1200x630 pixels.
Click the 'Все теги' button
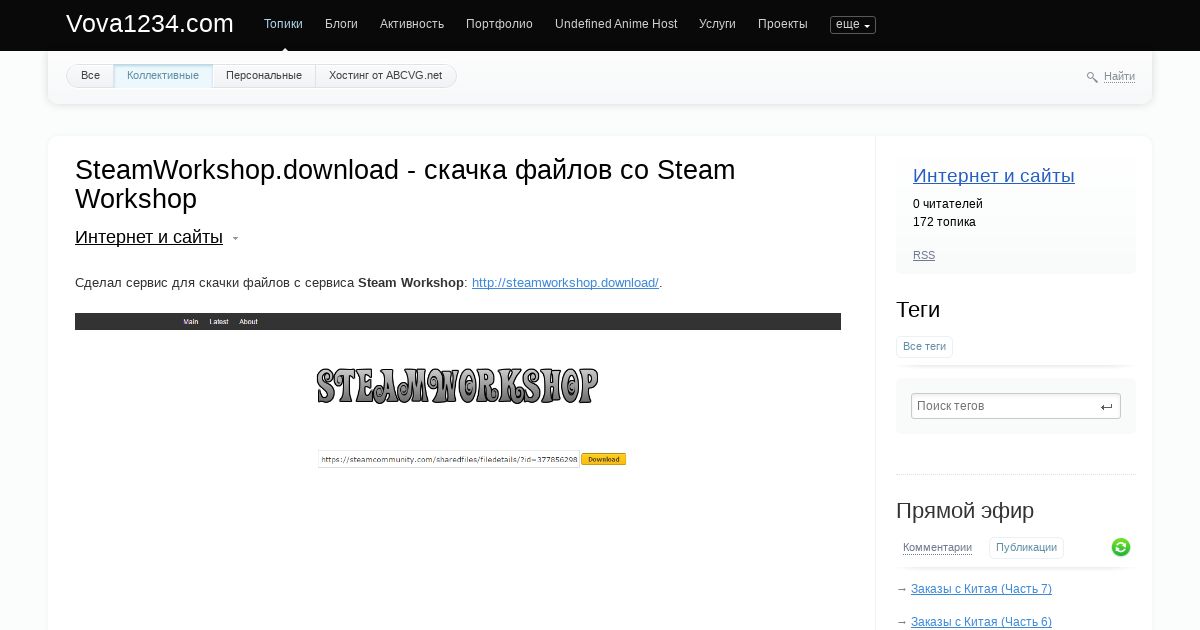coord(924,347)
